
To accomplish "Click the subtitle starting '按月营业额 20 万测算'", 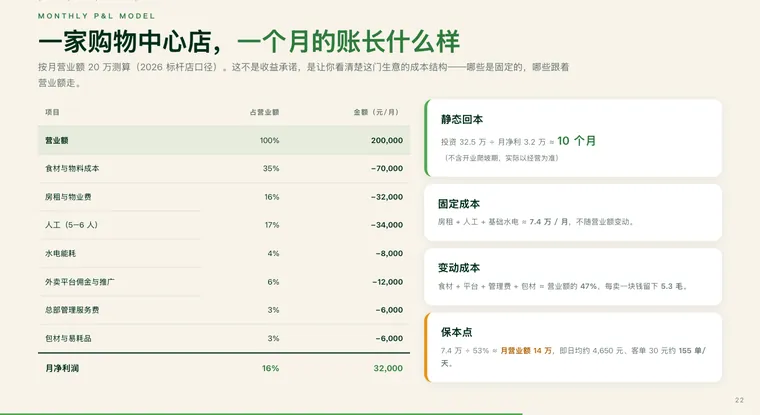I will tap(303, 75).
